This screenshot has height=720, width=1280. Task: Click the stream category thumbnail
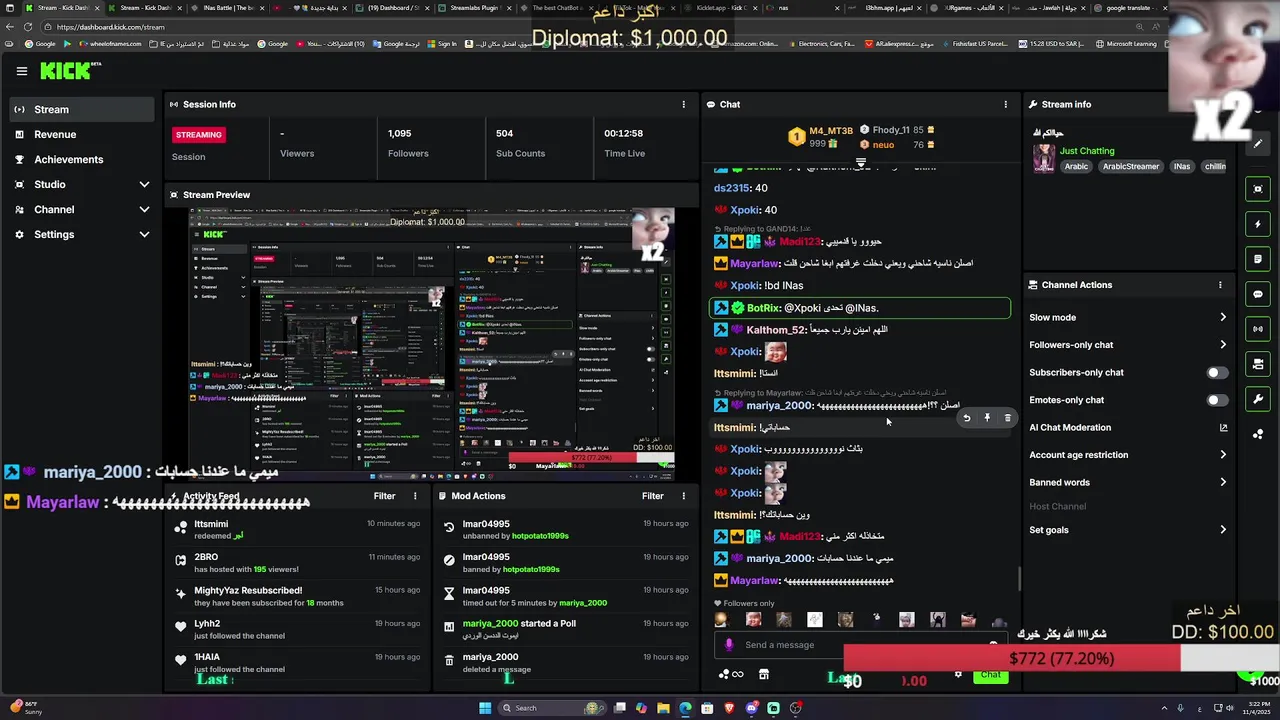[x=1044, y=158]
